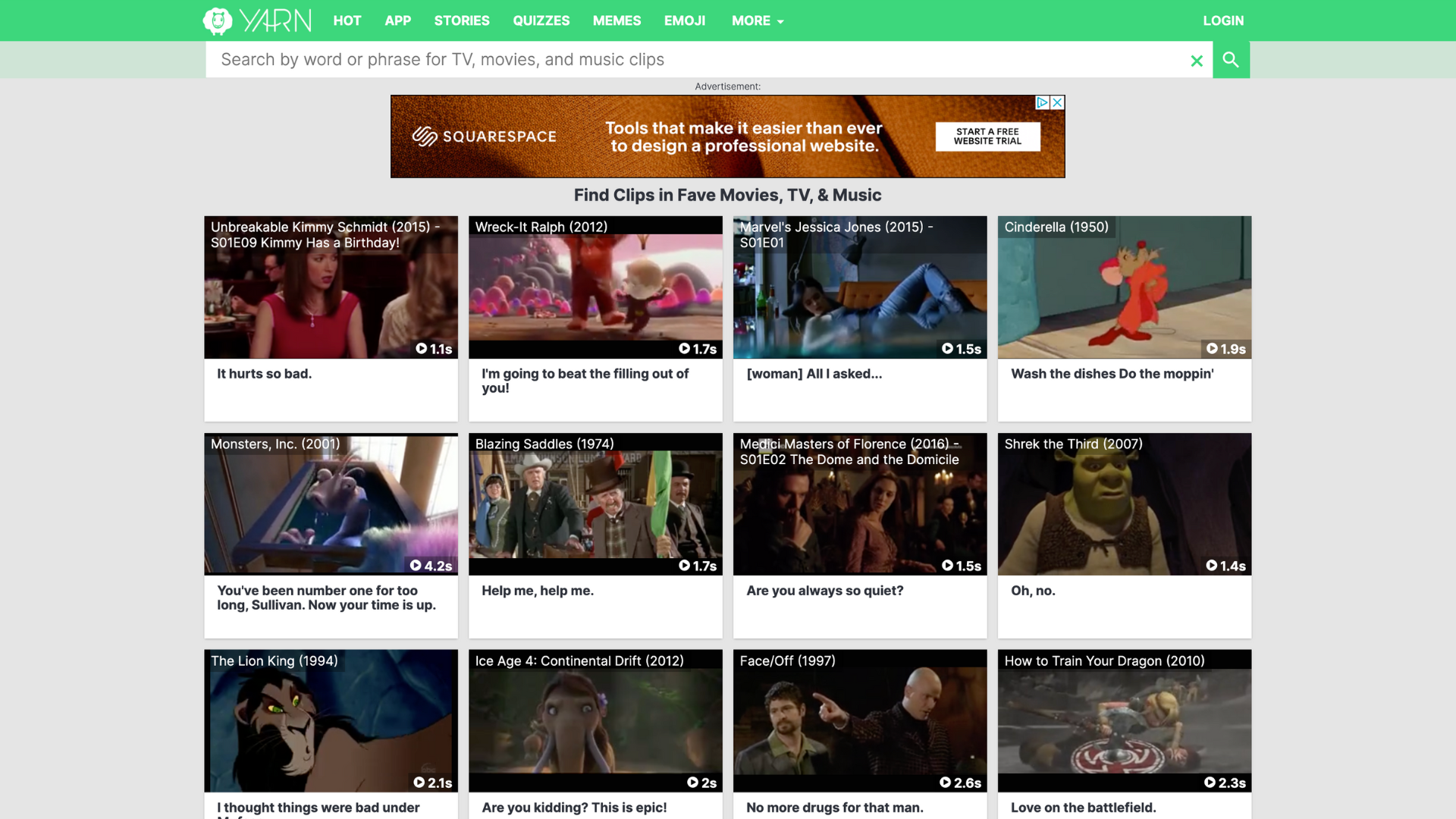Image resolution: width=1456 pixels, height=819 pixels.
Task: Play the Lion King 2.1s clip icon
Action: click(x=419, y=783)
